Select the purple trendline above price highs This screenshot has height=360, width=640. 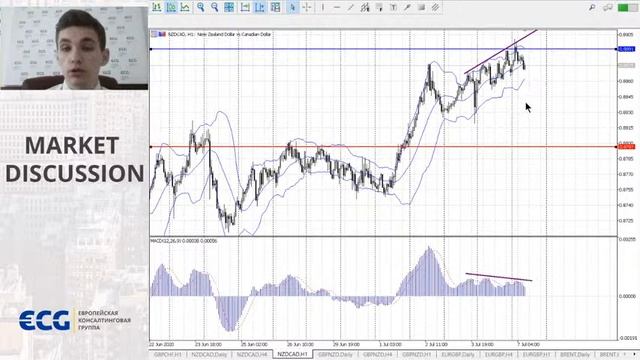[x=501, y=51]
